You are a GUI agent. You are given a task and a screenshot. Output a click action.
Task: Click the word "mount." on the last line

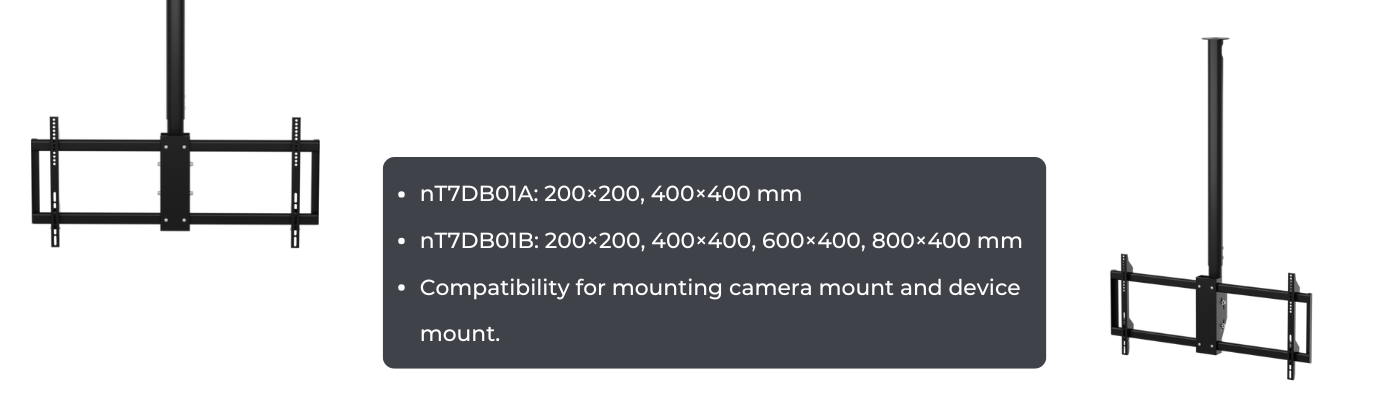pos(459,334)
